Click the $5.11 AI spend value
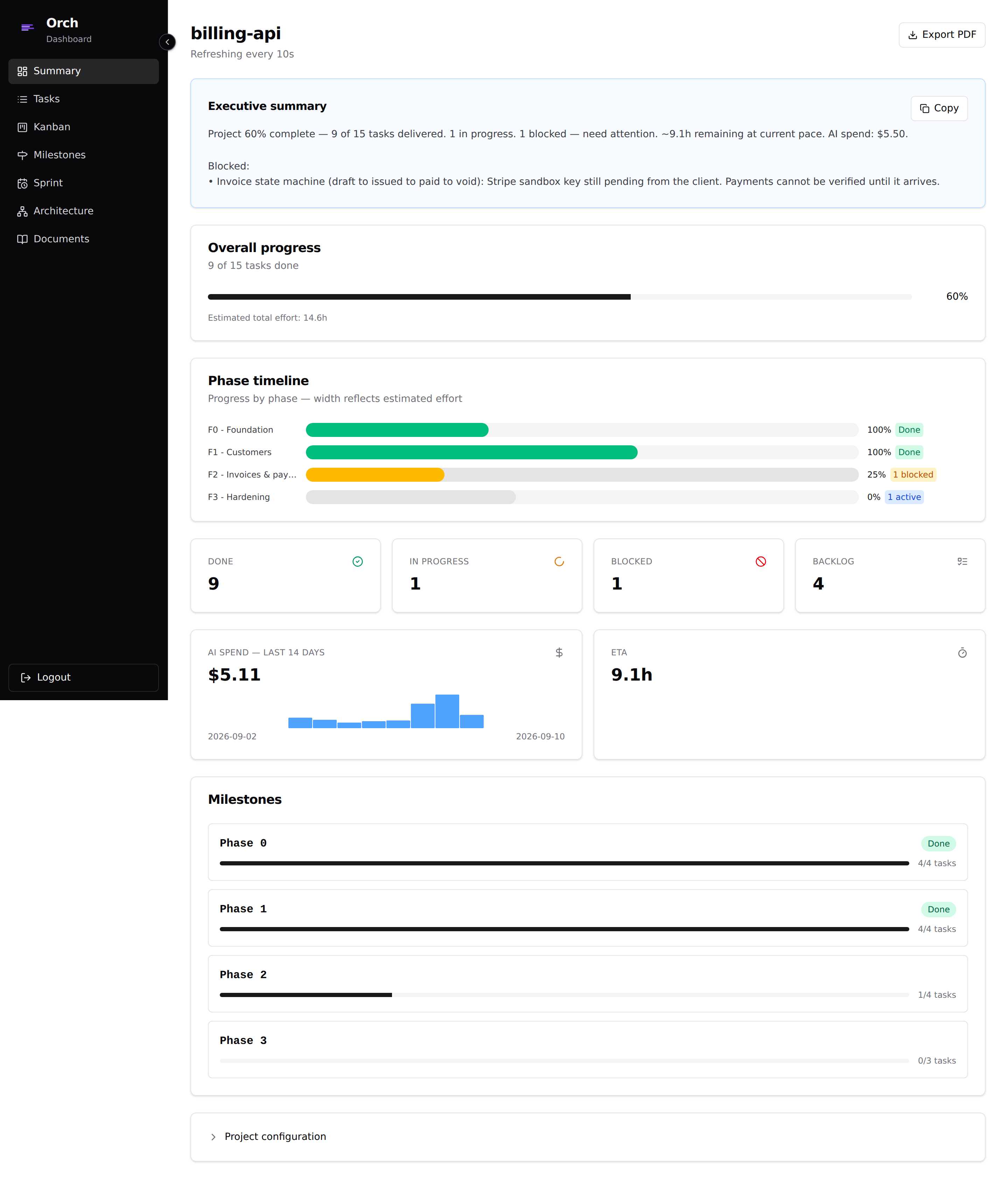This screenshot has width=1008, height=1184. 234,675
